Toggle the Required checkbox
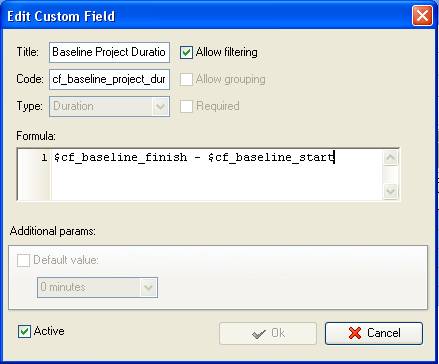This screenshot has height=364, width=439. coord(186,106)
